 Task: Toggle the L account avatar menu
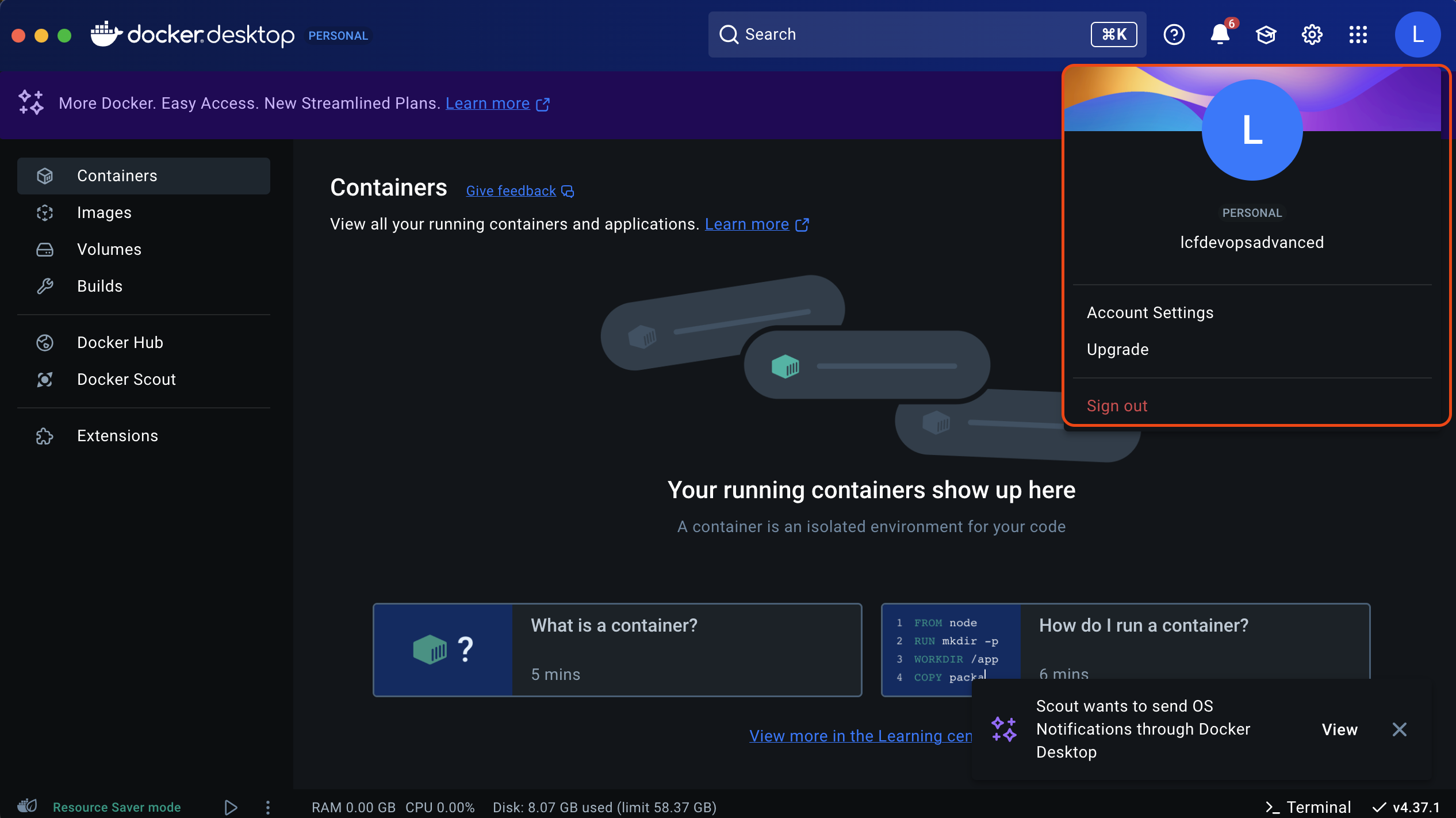click(1417, 35)
